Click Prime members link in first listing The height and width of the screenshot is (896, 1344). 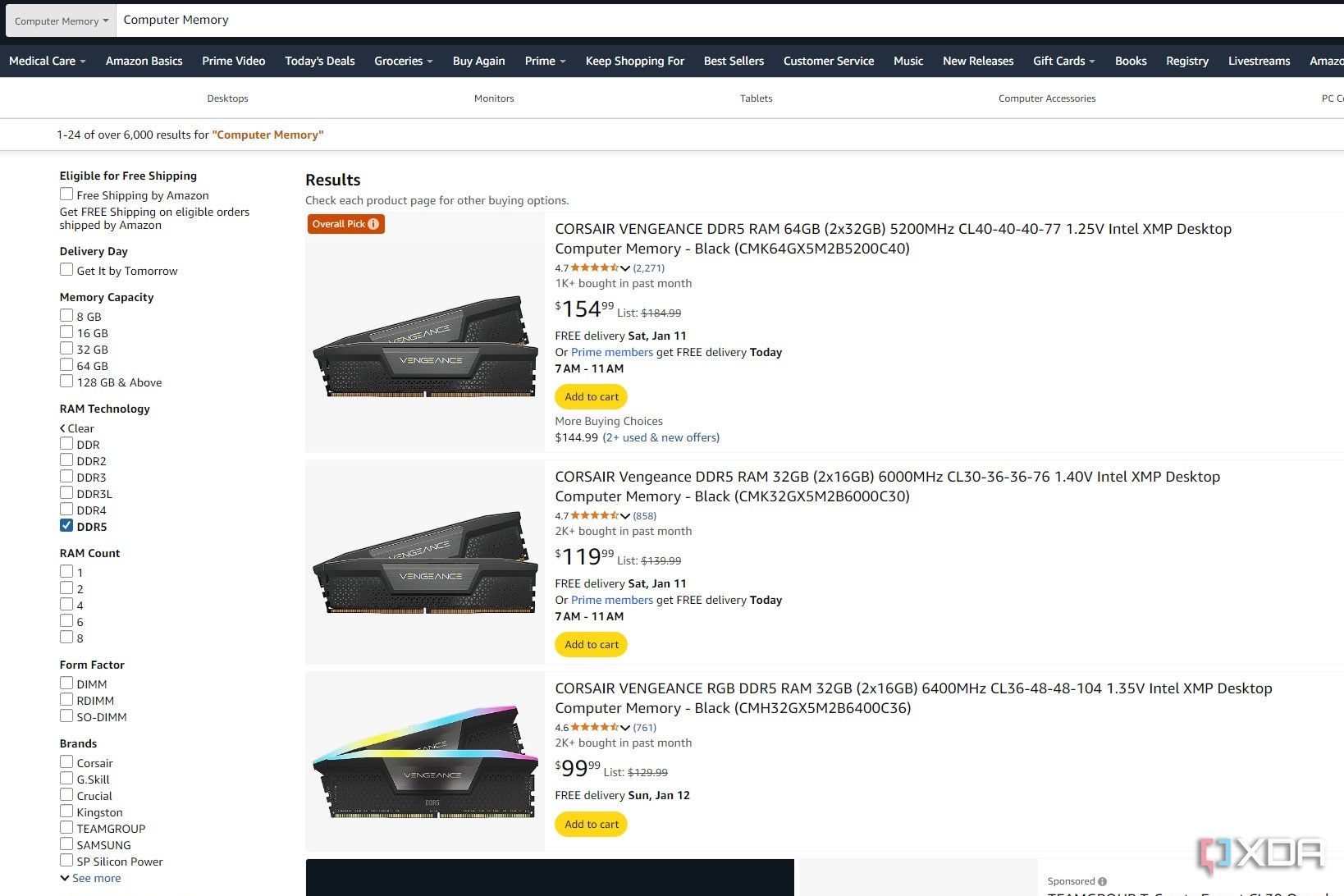click(x=612, y=352)
